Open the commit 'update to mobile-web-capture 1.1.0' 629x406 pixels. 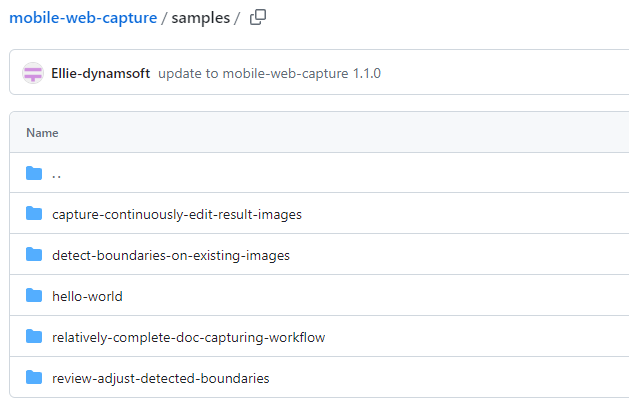(269, 73)
